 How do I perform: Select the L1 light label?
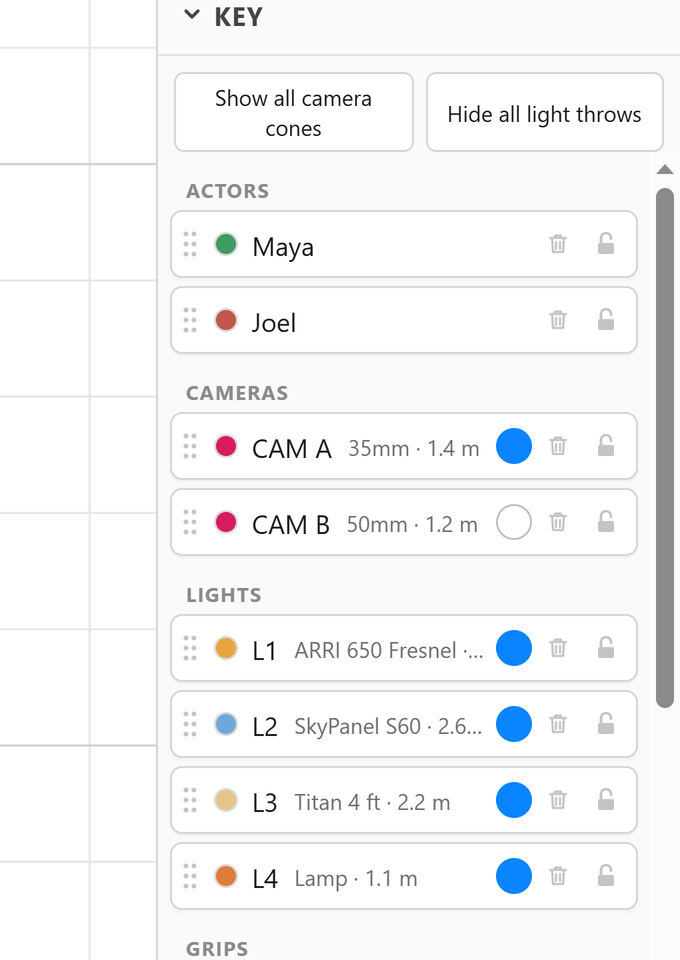point(264,651)
